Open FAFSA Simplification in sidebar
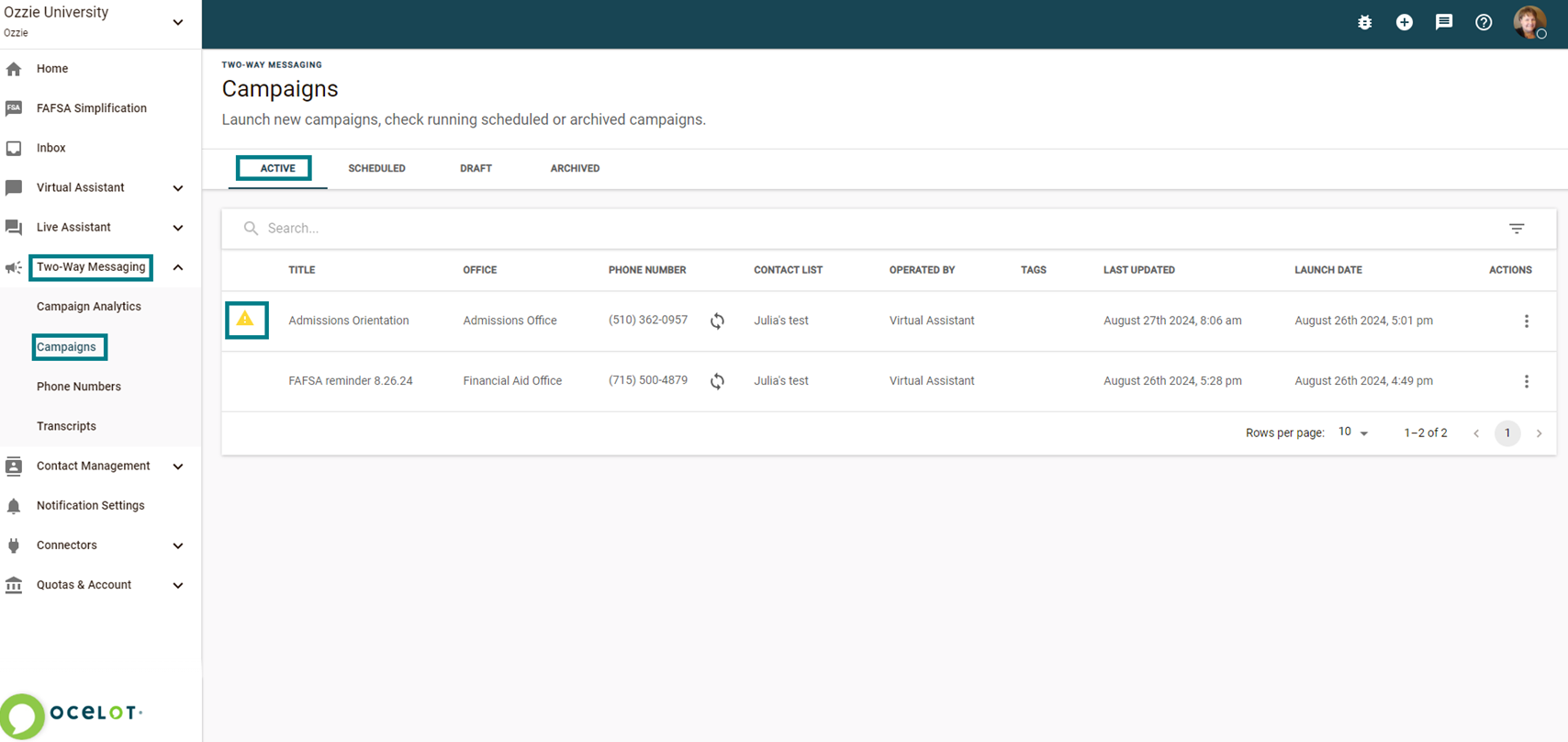 point(92,108)
